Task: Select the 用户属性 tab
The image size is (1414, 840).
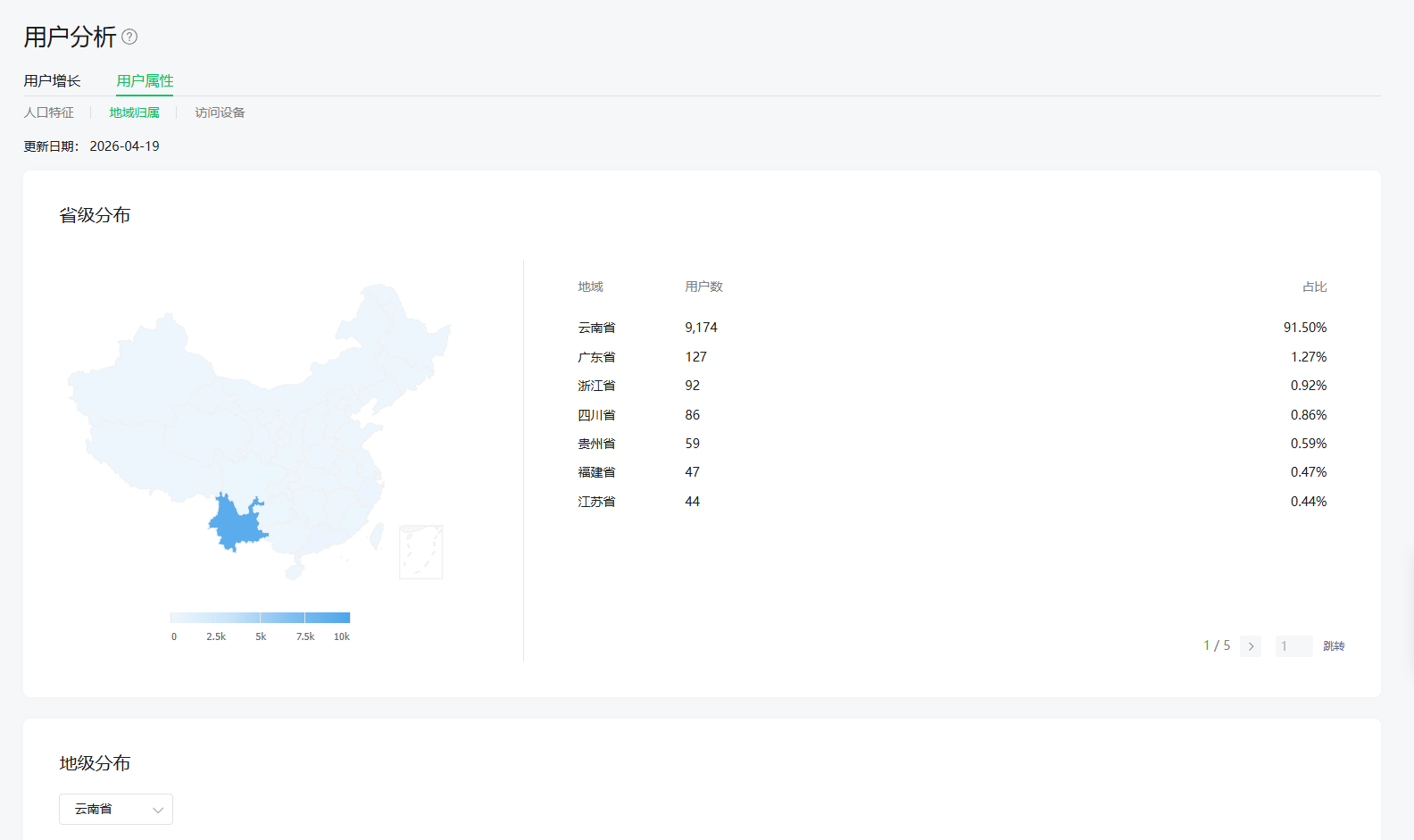Action: (x=145, y=81)
